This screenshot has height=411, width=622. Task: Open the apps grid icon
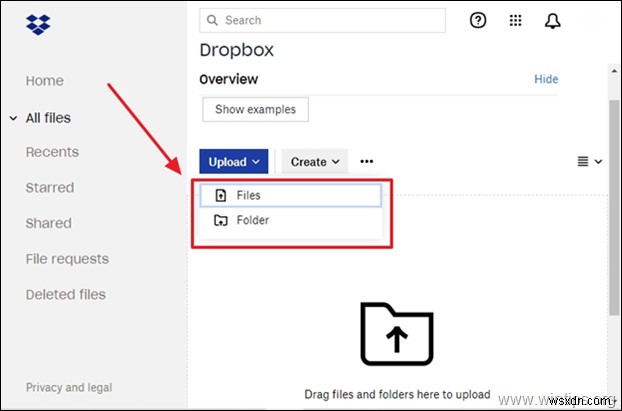click(515, 20)
